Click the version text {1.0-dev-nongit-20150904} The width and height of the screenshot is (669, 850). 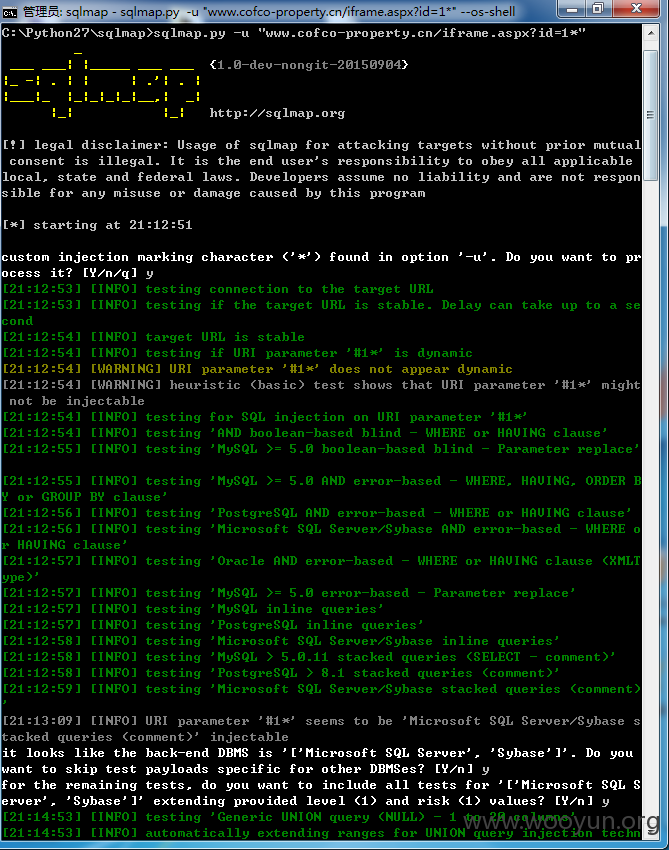[309, 65]
